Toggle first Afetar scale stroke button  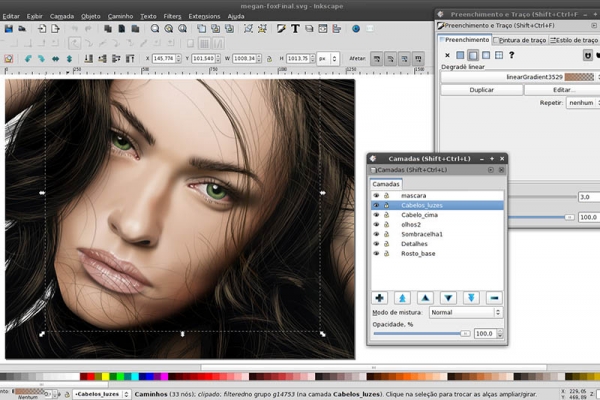377,59
